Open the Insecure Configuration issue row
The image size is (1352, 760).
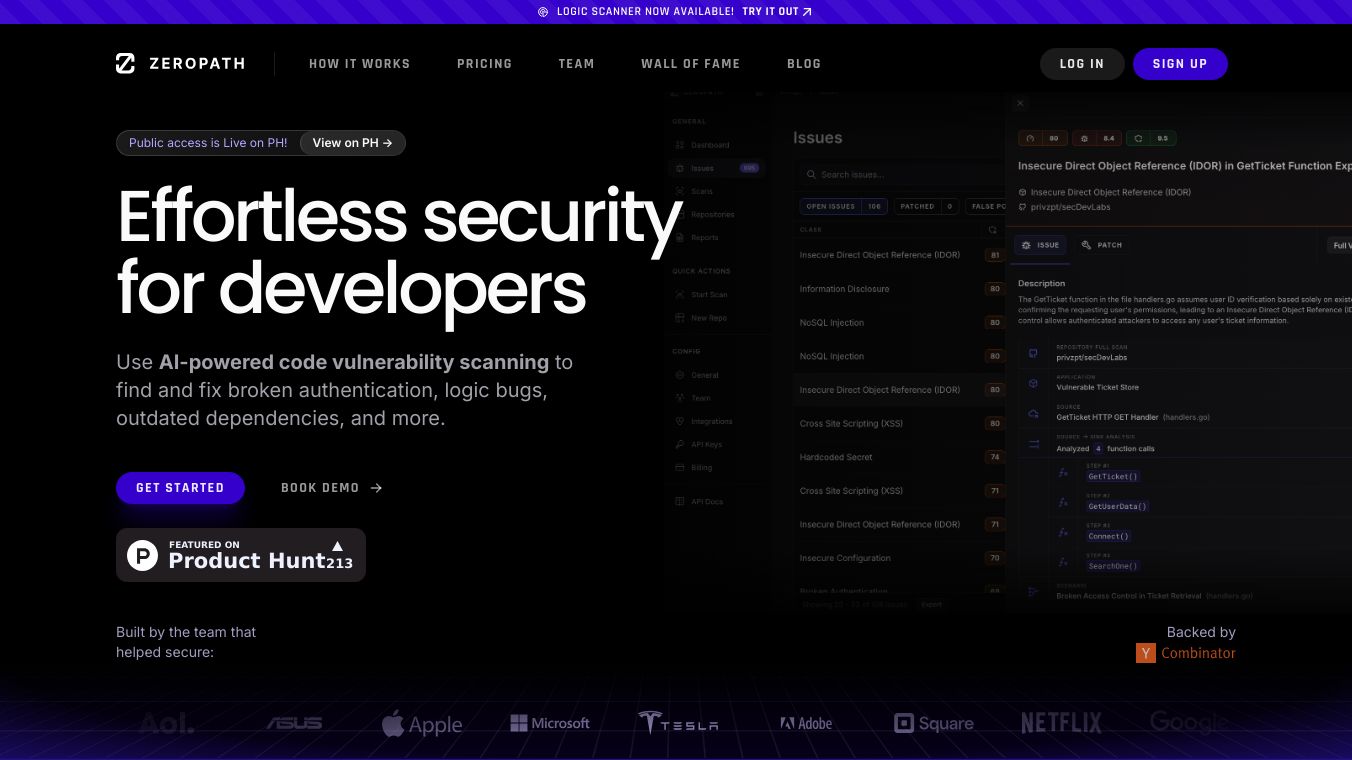pos(900,558)
